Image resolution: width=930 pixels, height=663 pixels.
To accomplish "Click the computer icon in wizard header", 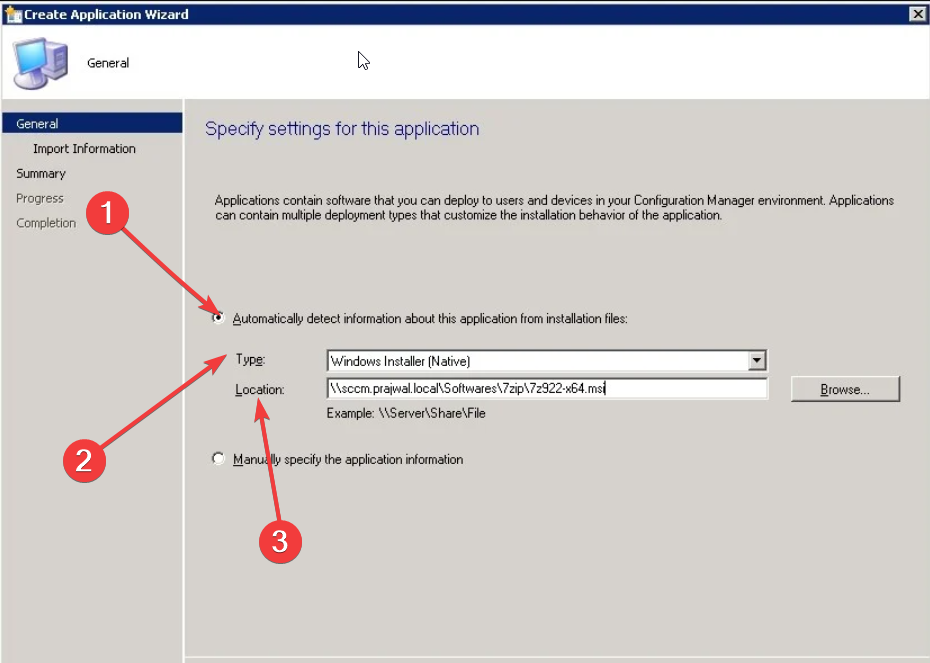I will click(x=40, y=63).
